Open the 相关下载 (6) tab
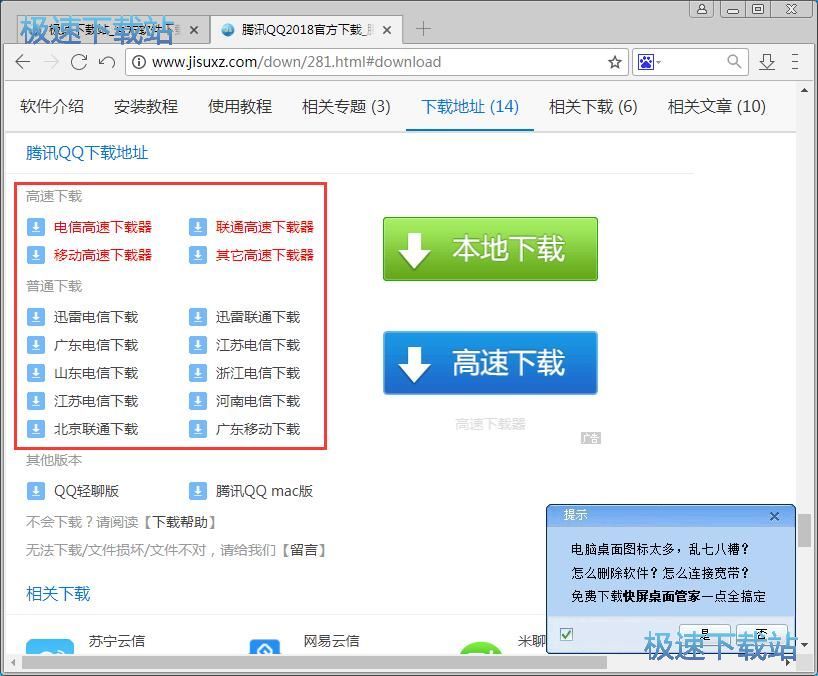This screenshot has height=676, width=818. coord(593,106)
